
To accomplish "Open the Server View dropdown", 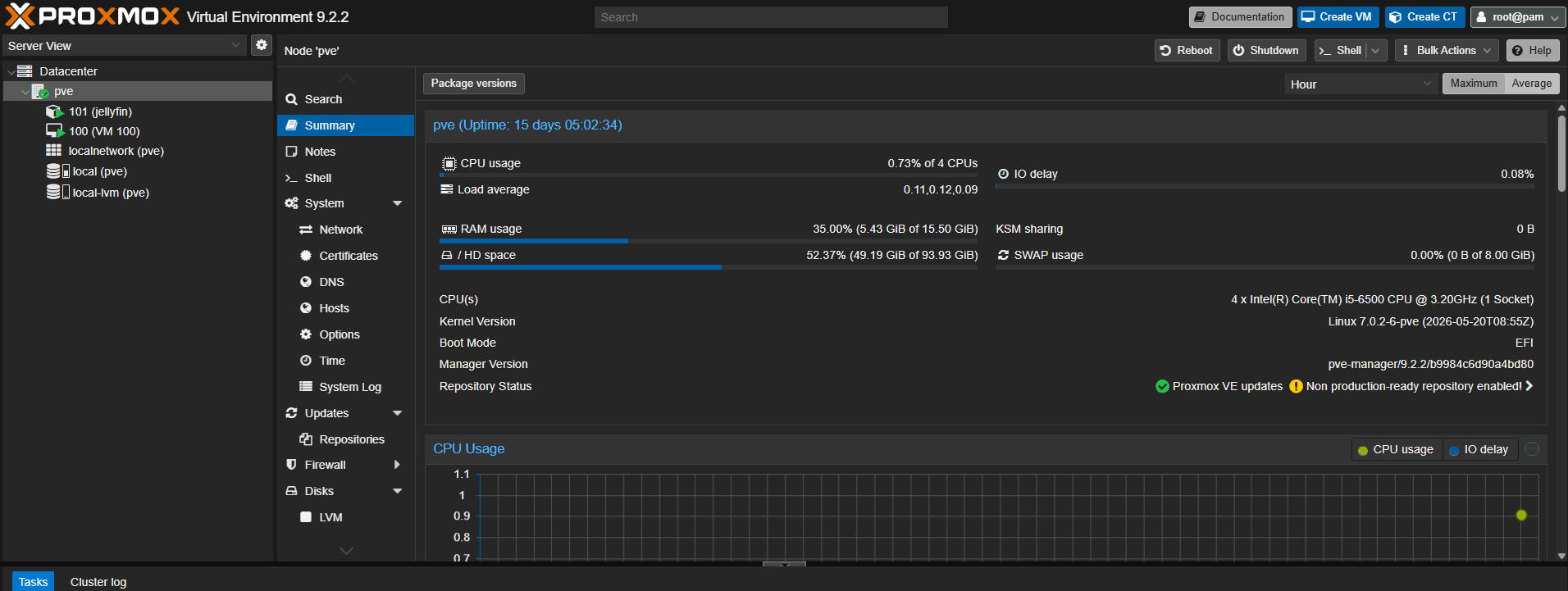I will 236,45.
